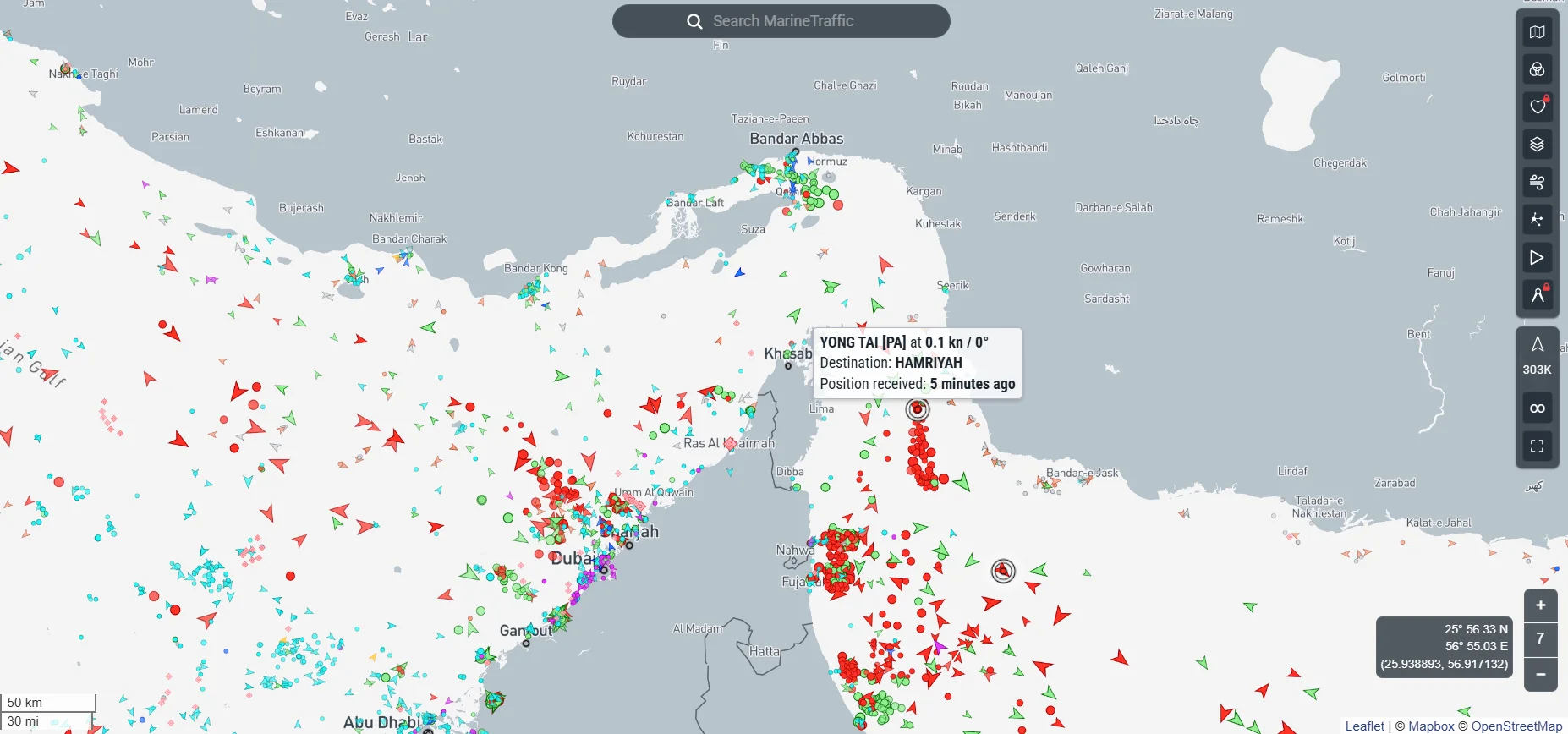Select the locked distance compass tool
Screen dimensions: 1568x734
pyautogui.click(x=1537, y=295)
